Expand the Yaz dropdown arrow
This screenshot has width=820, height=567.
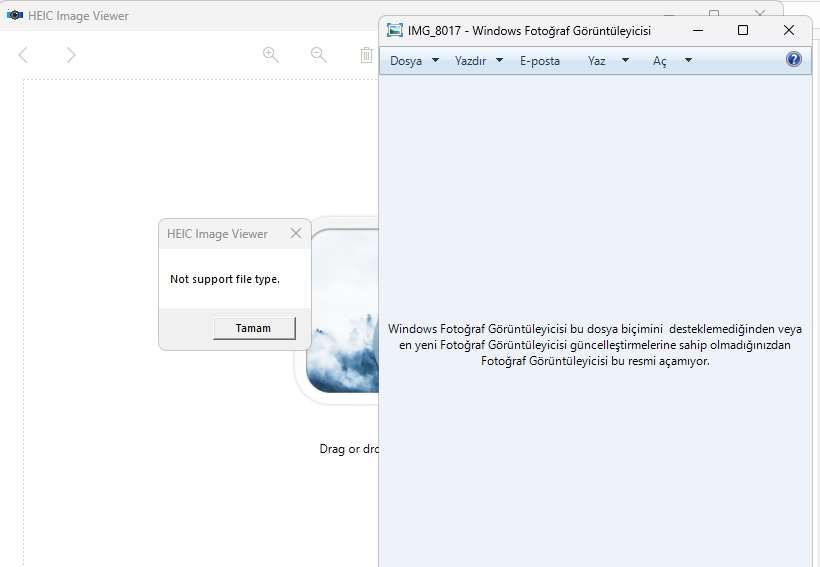tap(626, 61)
